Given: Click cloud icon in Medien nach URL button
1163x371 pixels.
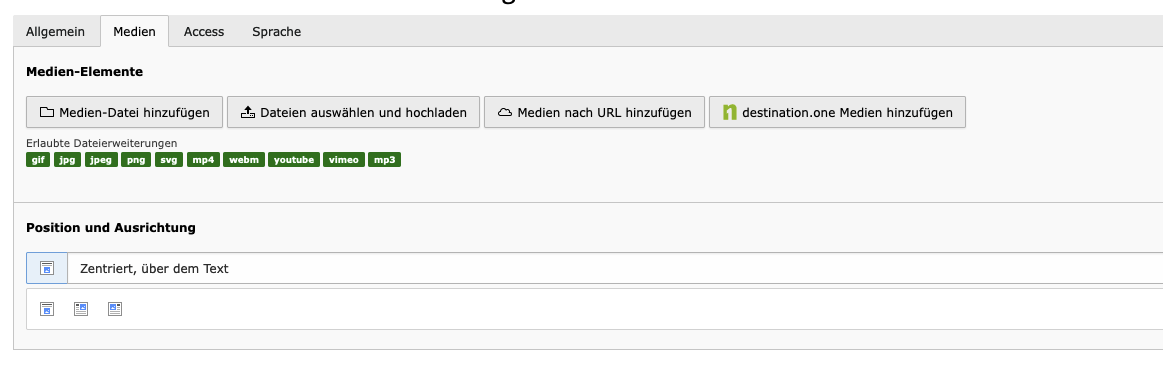Looking at the screenshot, I should click(x=505, y=113).
